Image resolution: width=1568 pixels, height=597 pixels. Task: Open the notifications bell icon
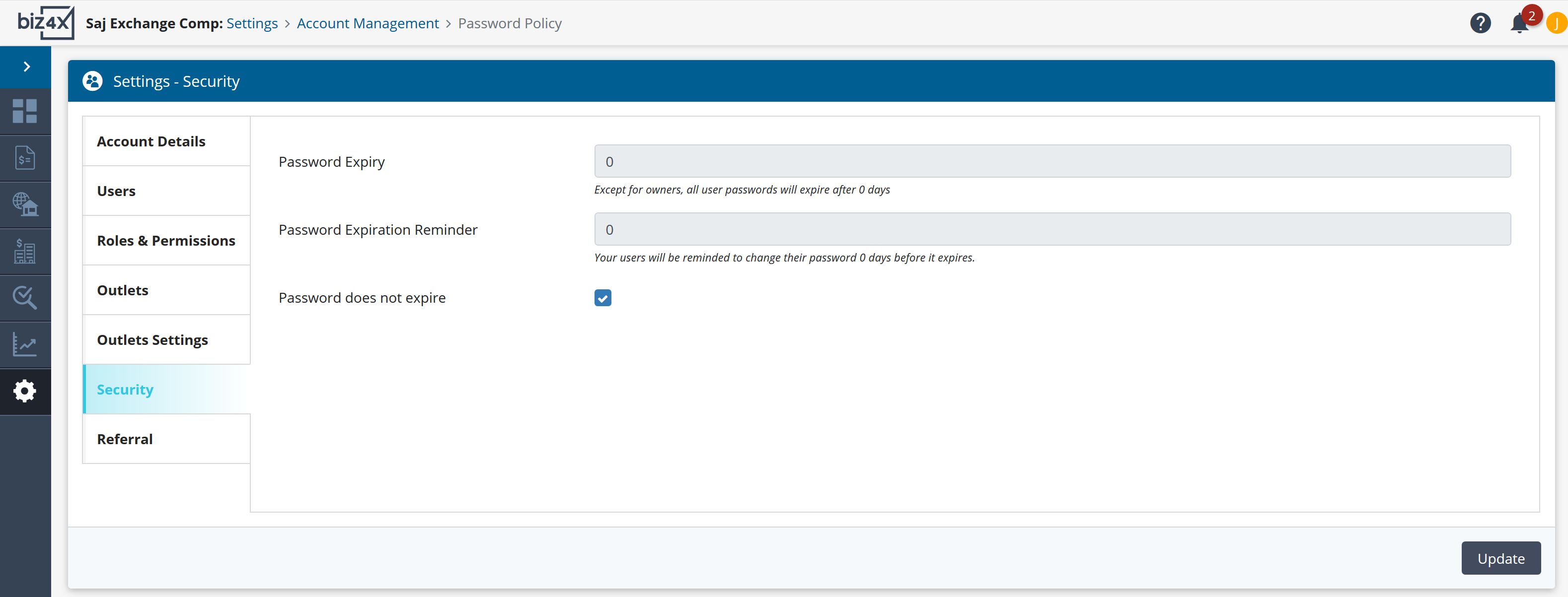1519,24
